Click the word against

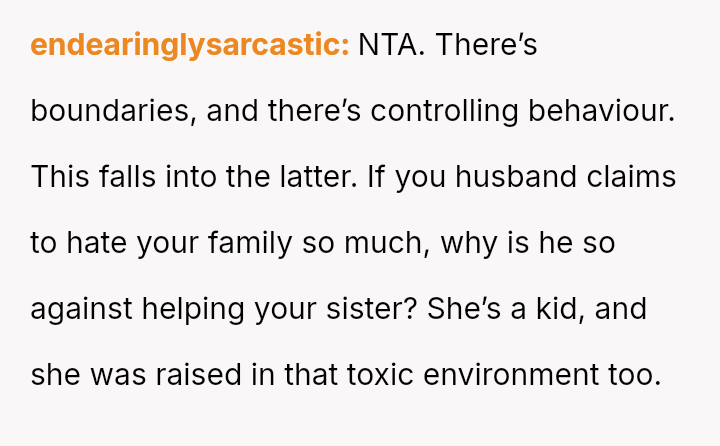81,310
